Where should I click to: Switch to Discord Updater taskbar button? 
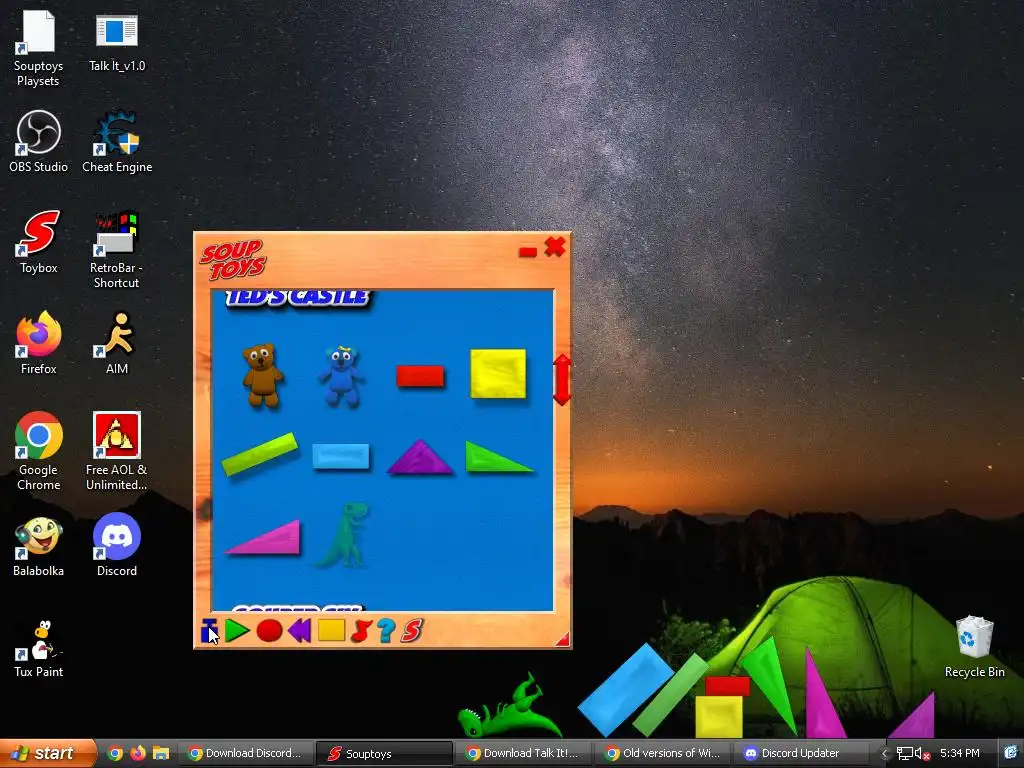(802, 754)
